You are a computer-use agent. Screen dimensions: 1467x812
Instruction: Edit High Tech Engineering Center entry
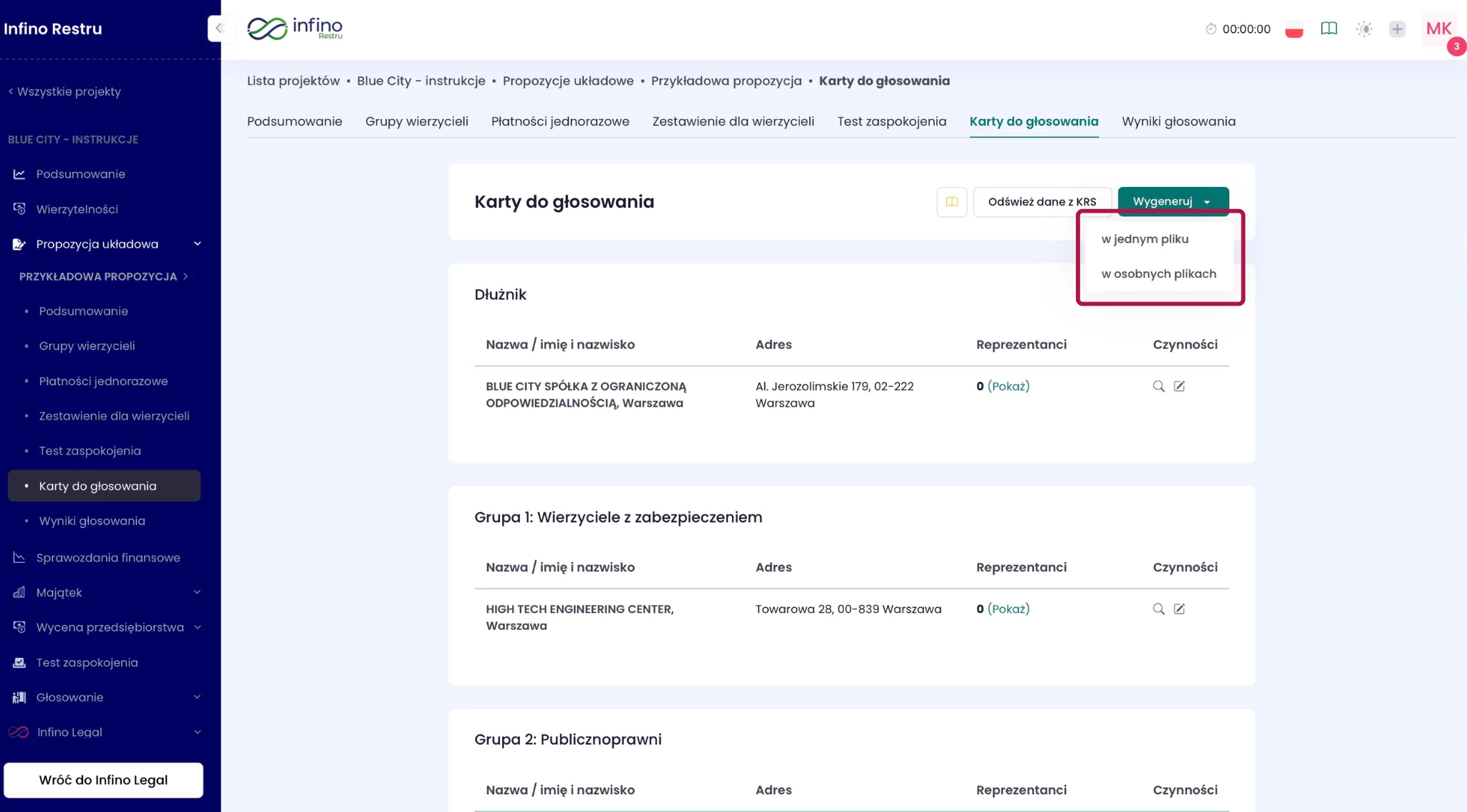[x=1179, y=609]
